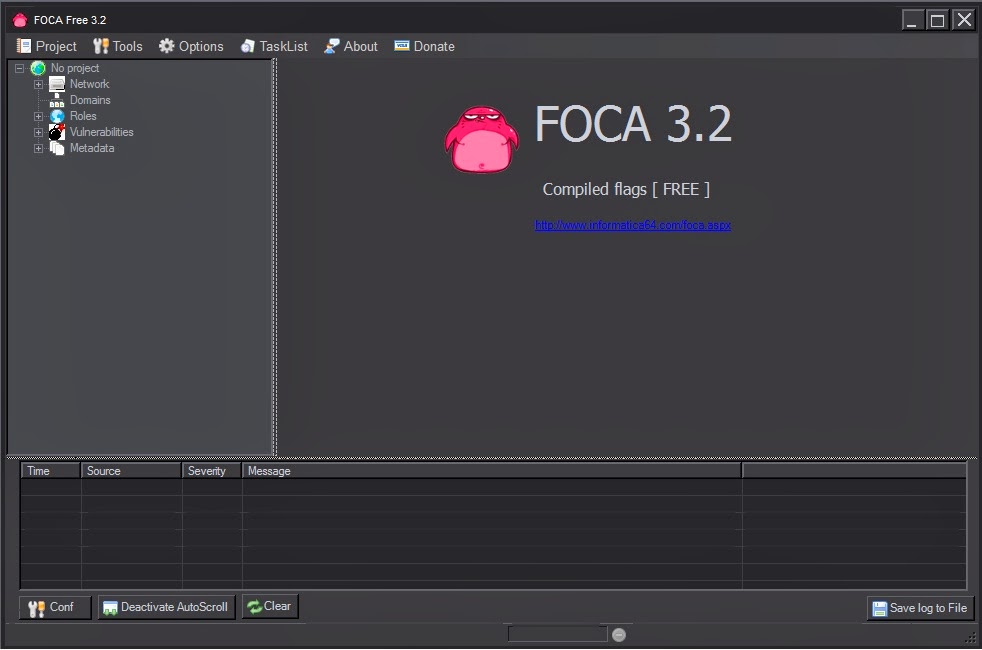Click the Options gear icon
This screenshot has height=650, width=982.
point(166,46)
